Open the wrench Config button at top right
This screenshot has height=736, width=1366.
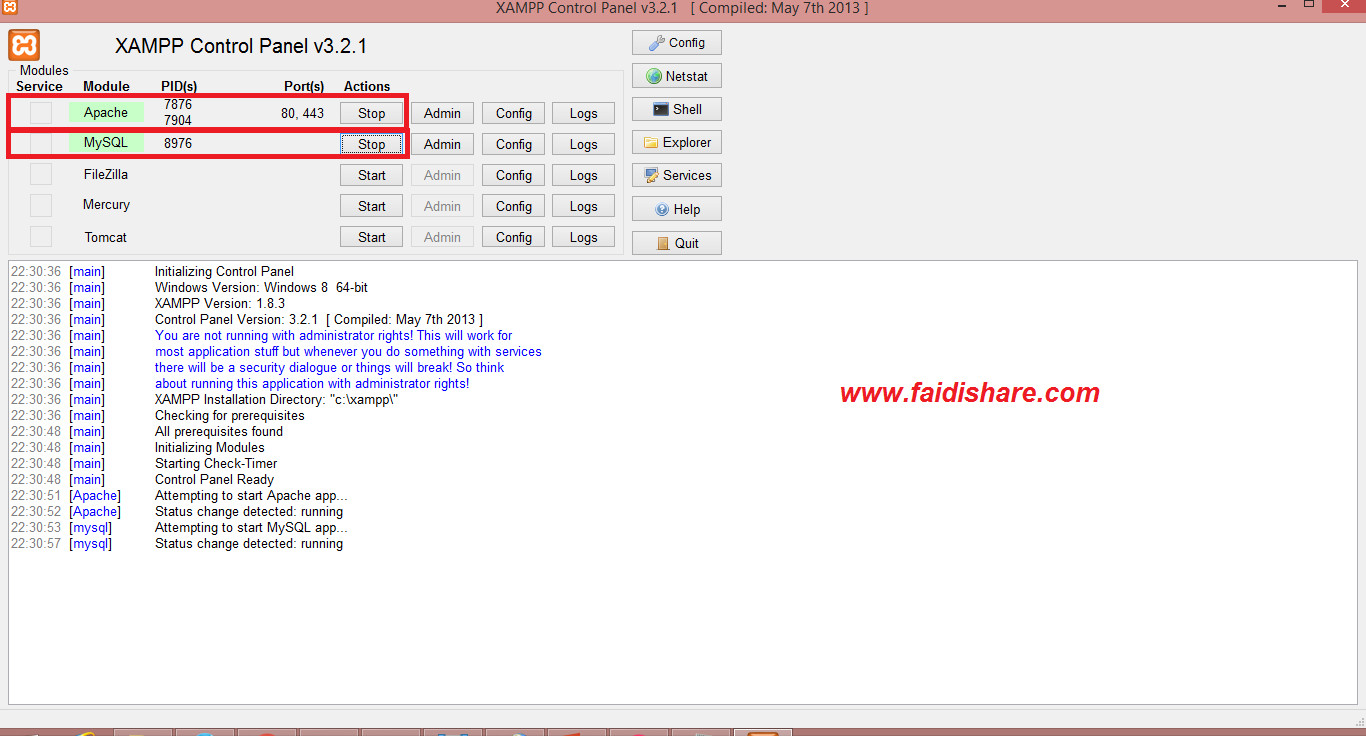[677, 43]
